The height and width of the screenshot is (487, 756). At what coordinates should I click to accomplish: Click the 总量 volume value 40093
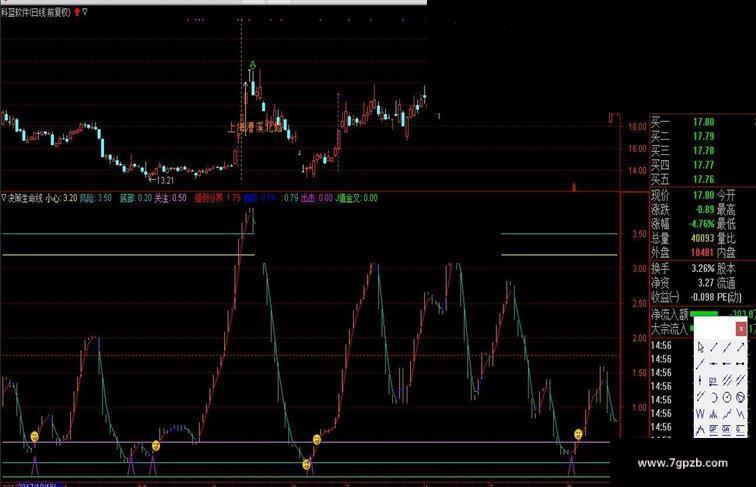click(x=702, y=238)
